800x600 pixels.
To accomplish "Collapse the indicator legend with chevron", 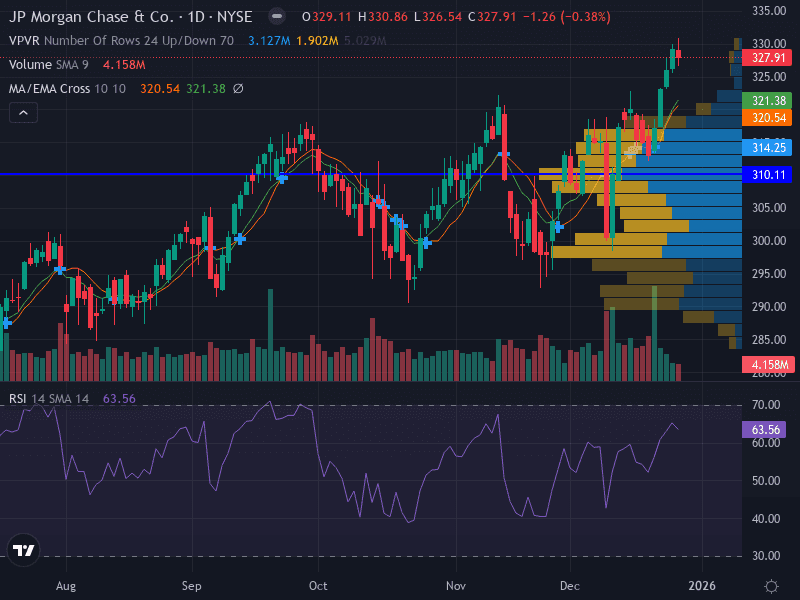I will point(23,113).
